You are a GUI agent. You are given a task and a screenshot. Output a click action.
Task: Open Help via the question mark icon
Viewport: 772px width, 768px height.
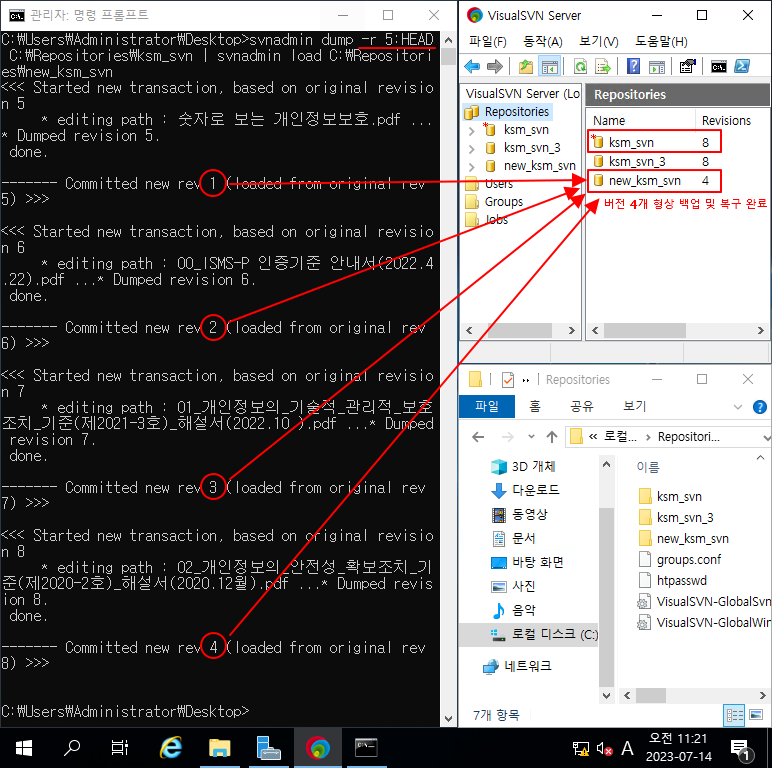633,66
